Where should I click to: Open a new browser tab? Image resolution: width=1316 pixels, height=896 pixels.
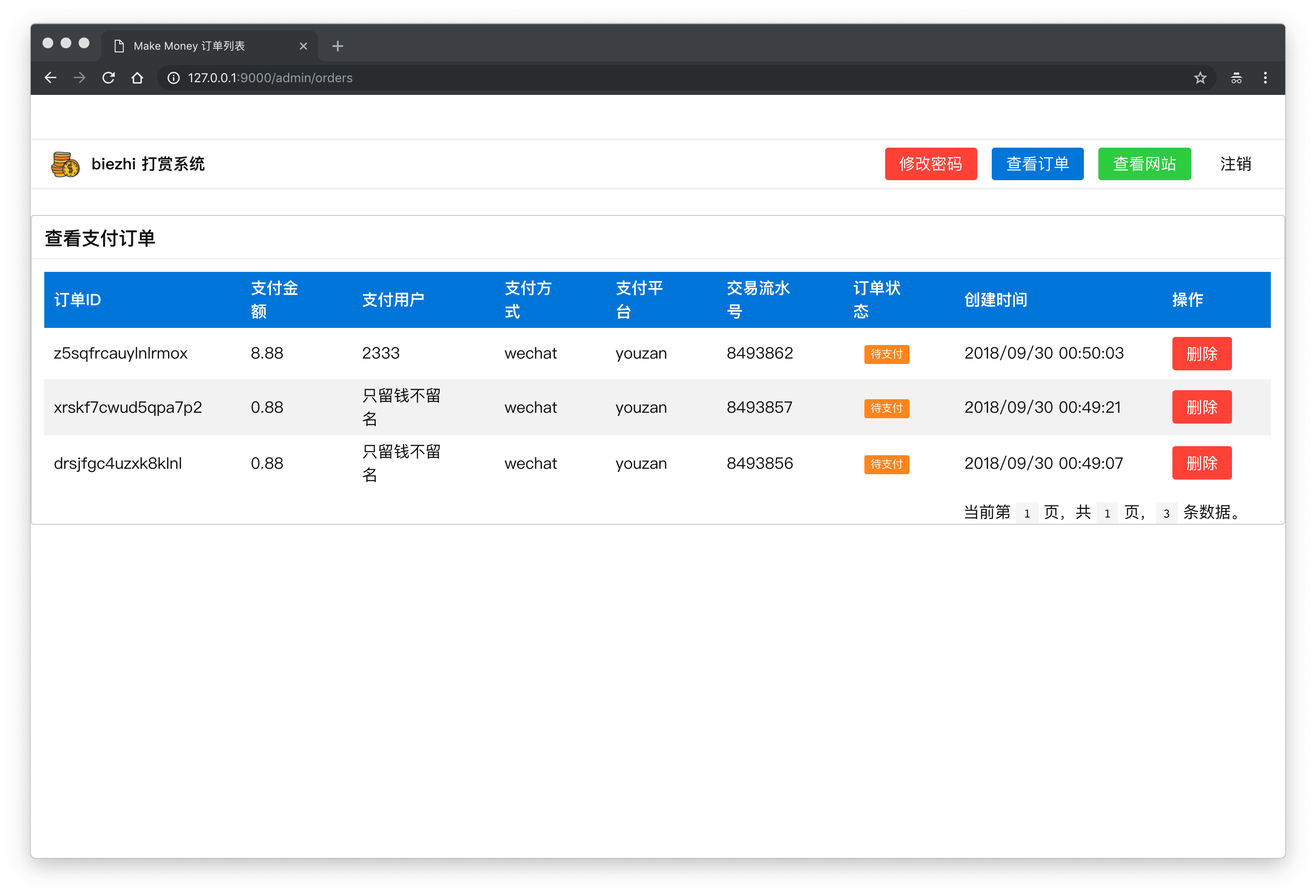337,46
